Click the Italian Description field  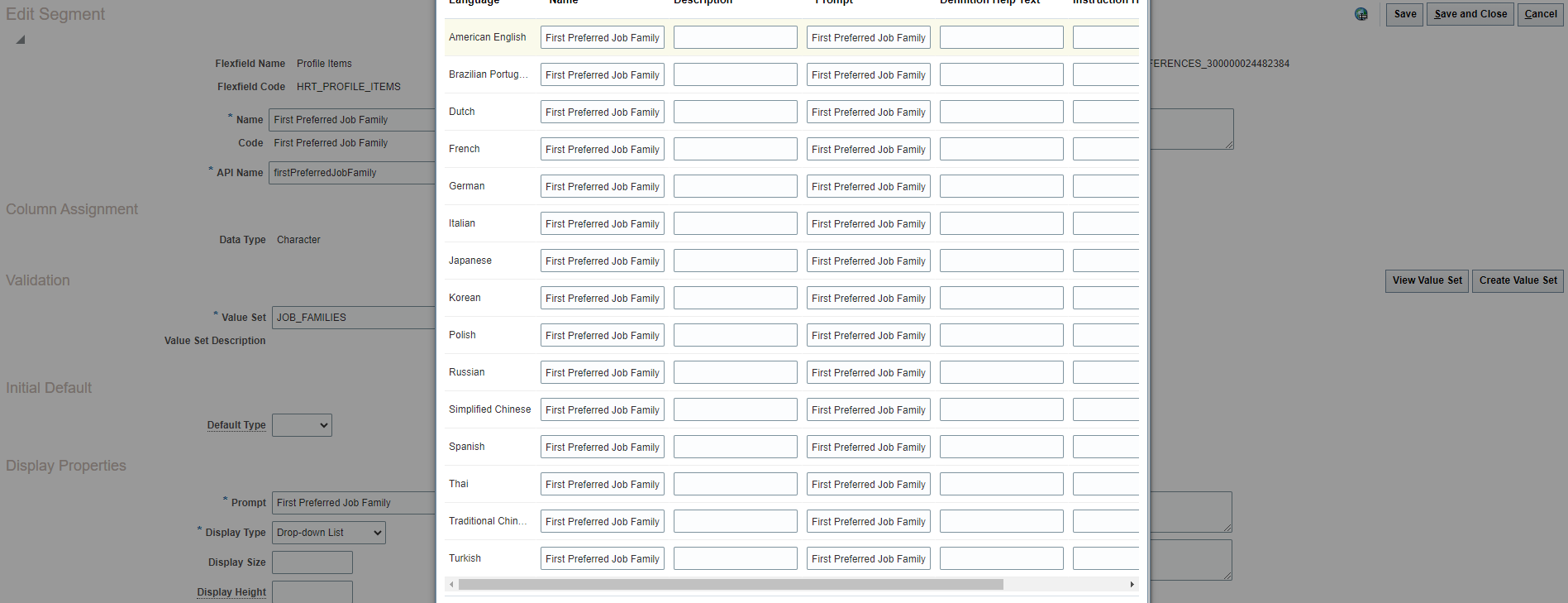[x=736, y=223]
